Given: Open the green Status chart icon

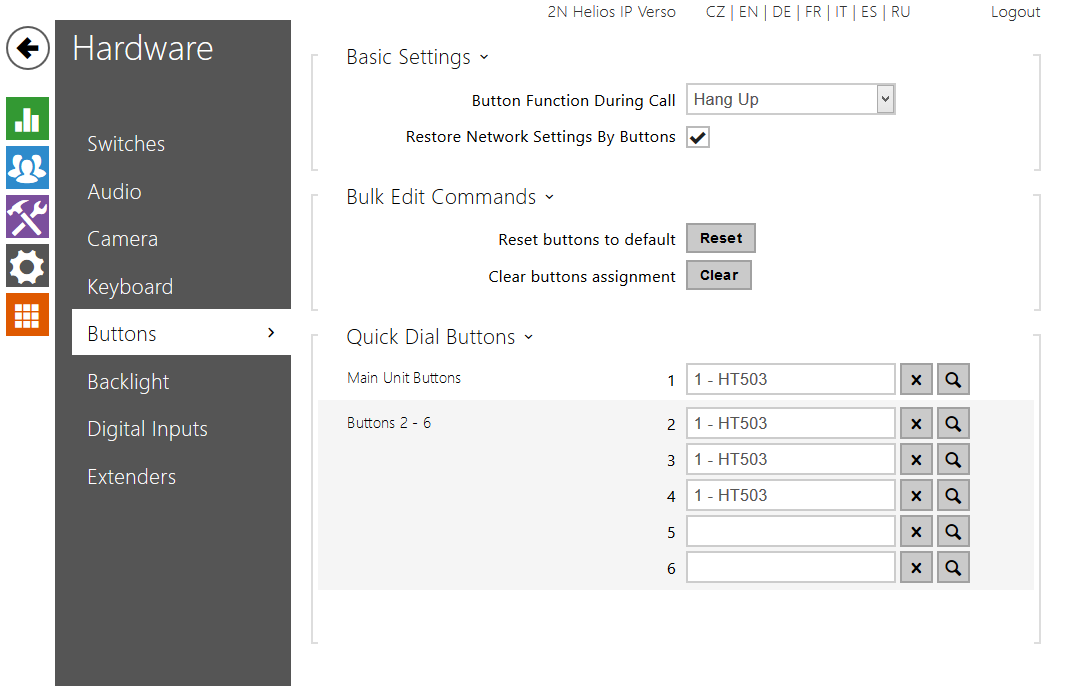Looking at the screenshot, I should (27, 119).
